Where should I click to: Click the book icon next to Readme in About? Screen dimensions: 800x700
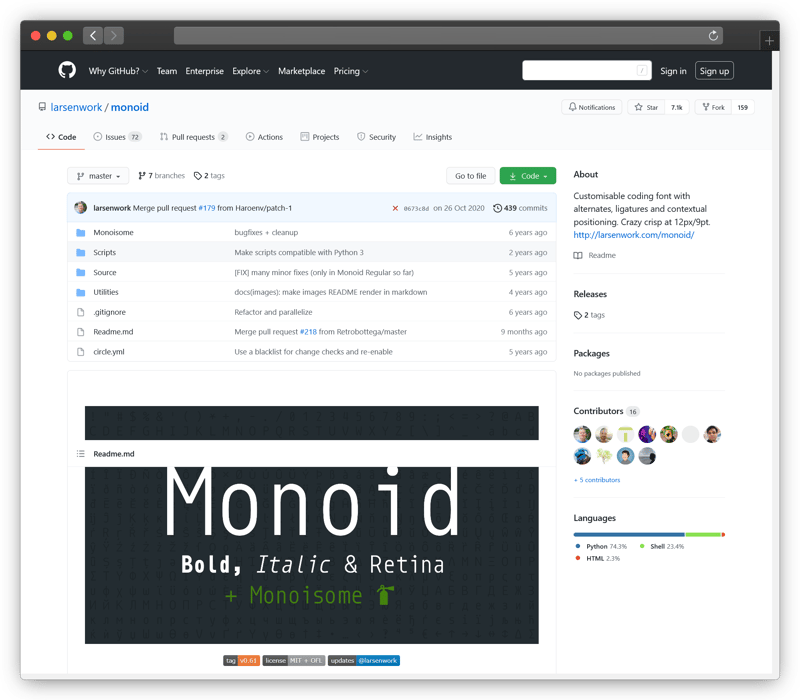(x=578, y=256)
